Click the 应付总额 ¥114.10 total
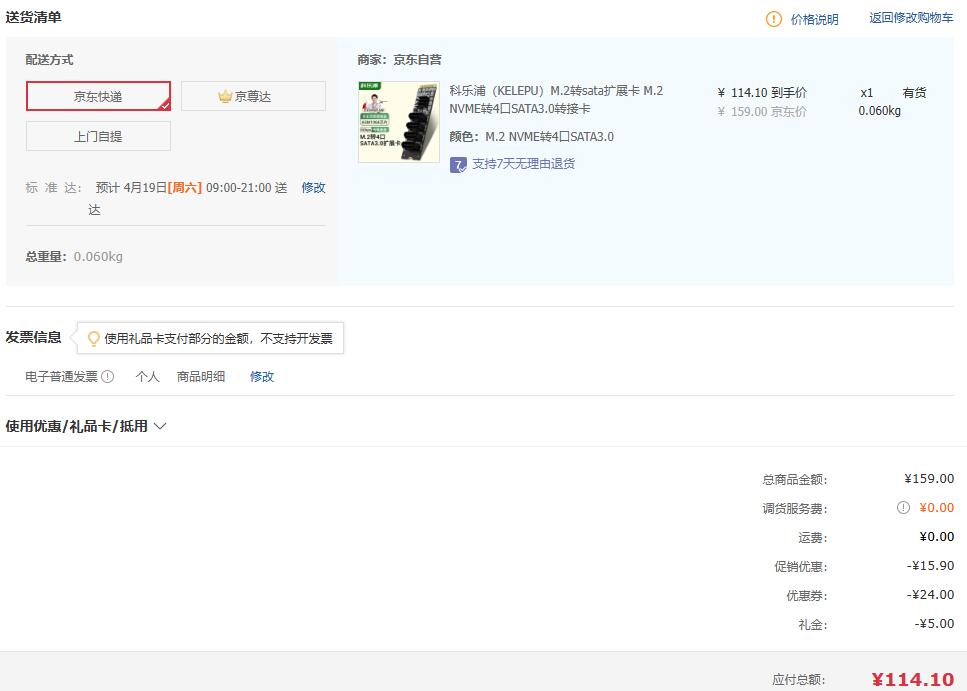The width and height of the screenshot is (967, 691). point(913,680)
